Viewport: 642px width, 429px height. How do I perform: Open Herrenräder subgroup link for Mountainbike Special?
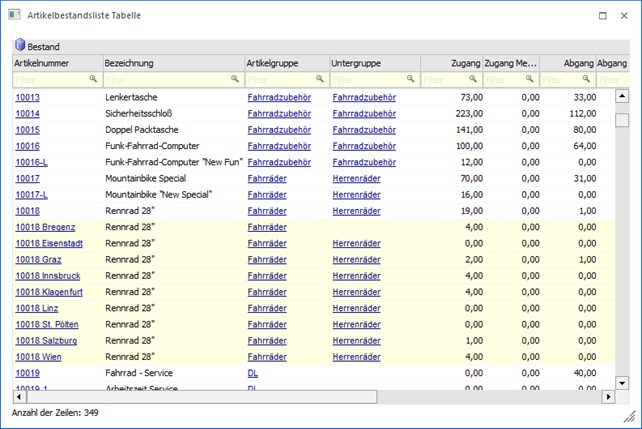tap(356, 179)
